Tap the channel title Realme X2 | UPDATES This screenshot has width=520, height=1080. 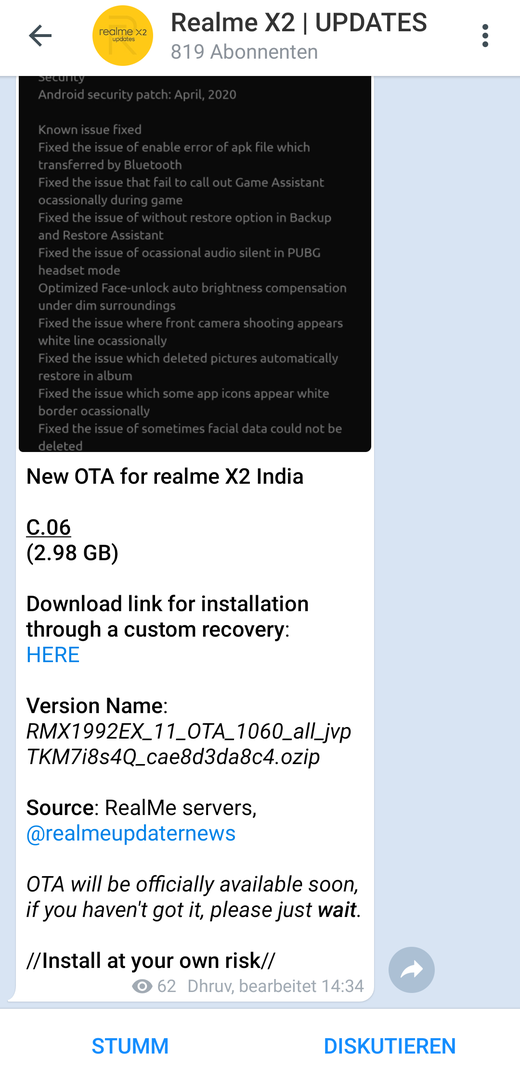coord(299,23)
